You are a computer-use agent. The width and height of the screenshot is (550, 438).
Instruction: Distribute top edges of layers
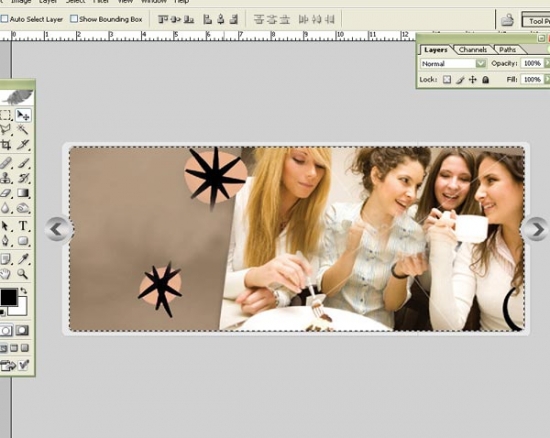pos(259,19)
